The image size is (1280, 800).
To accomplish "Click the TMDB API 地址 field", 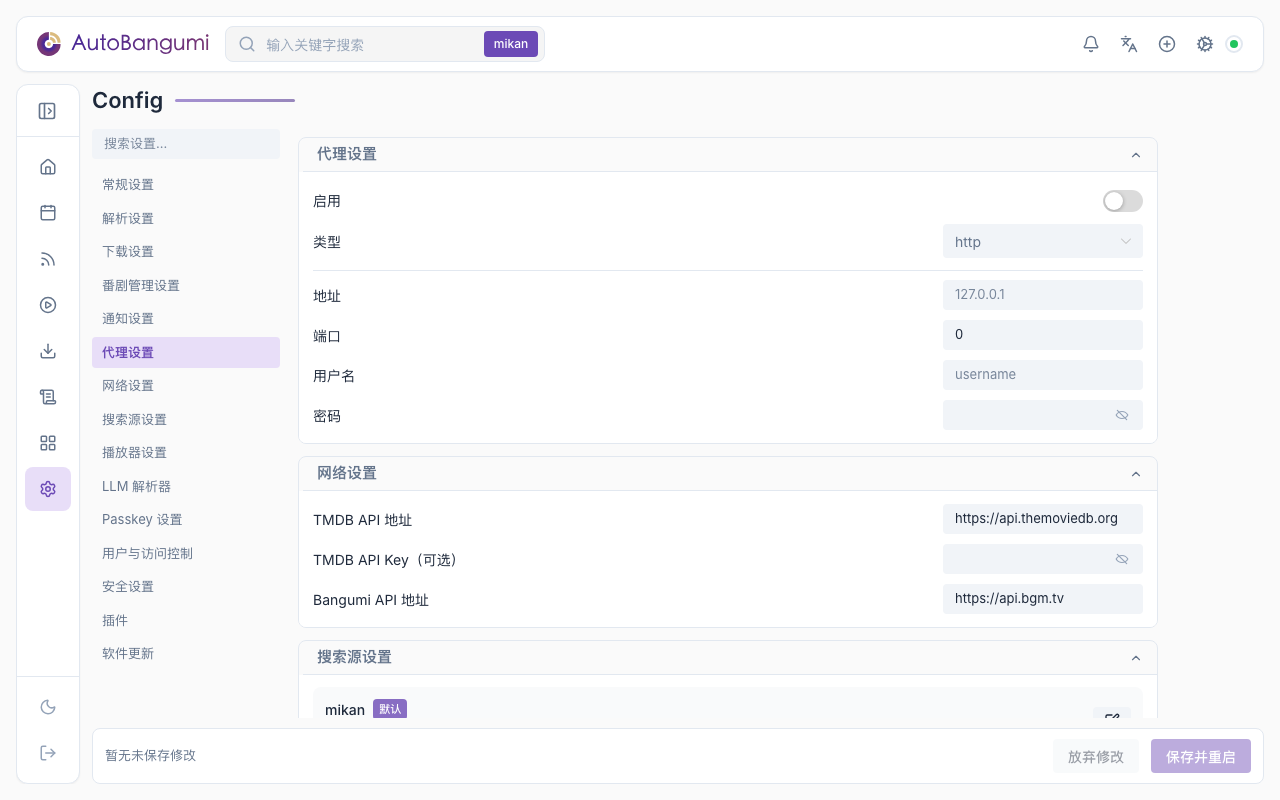I will coord(1043,519).
